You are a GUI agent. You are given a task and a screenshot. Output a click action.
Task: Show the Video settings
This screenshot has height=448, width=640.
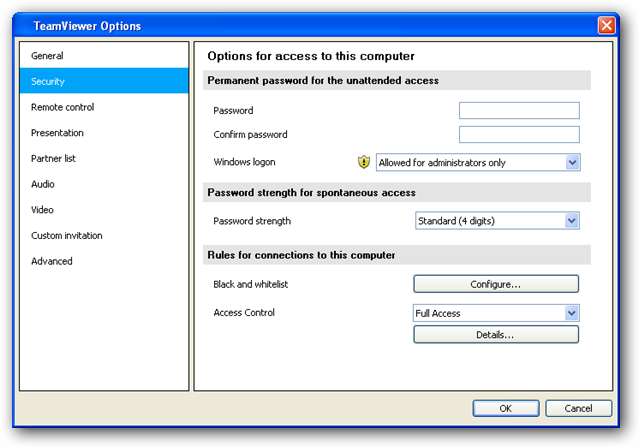(x=42, y=210)
